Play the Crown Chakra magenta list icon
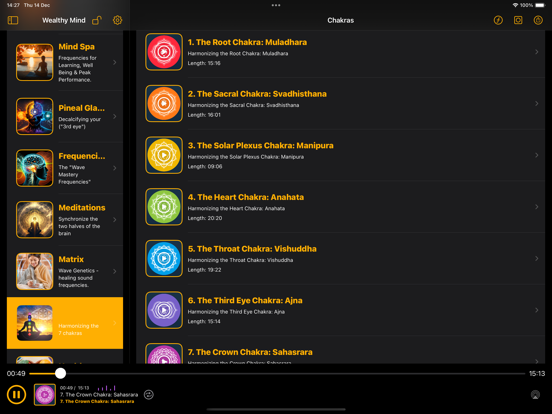Screen dimensions: 552x414 pyautogui.click(x=164, y=353)
